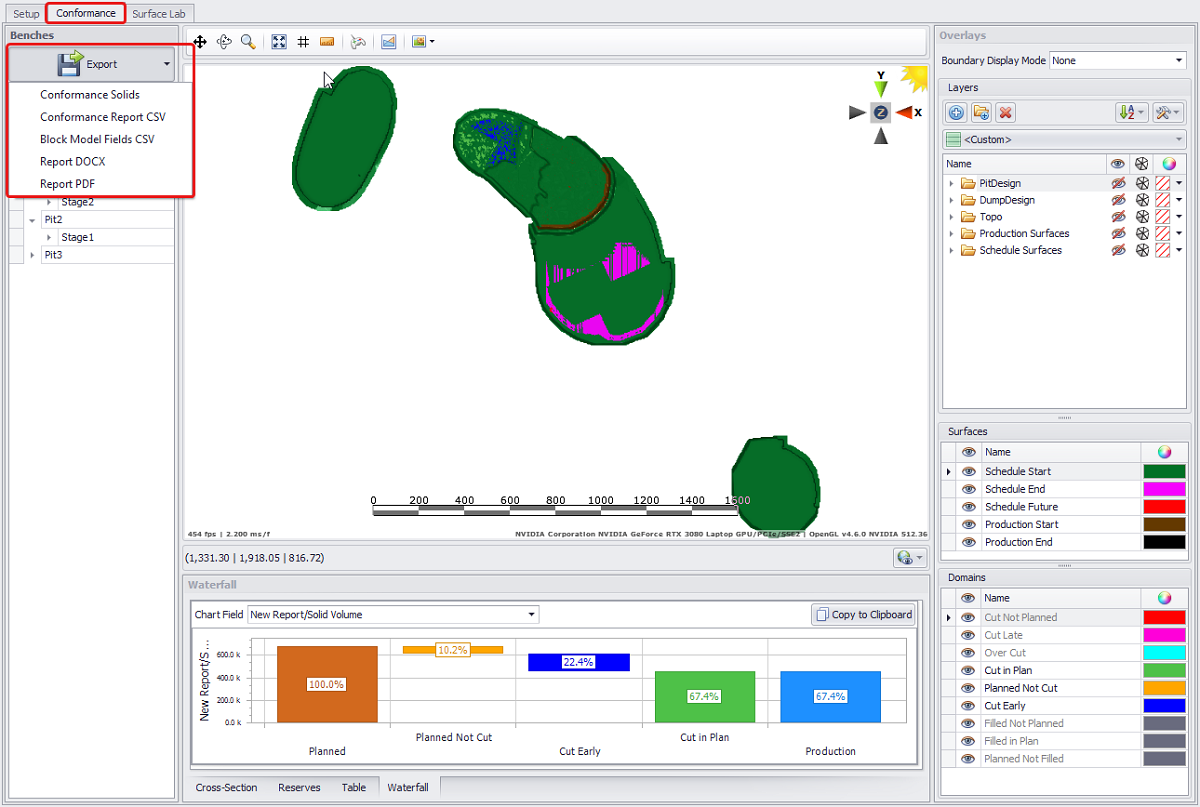Show the PitDesign layer via eye icon
1200x807 pixels.
(1118, 184)
